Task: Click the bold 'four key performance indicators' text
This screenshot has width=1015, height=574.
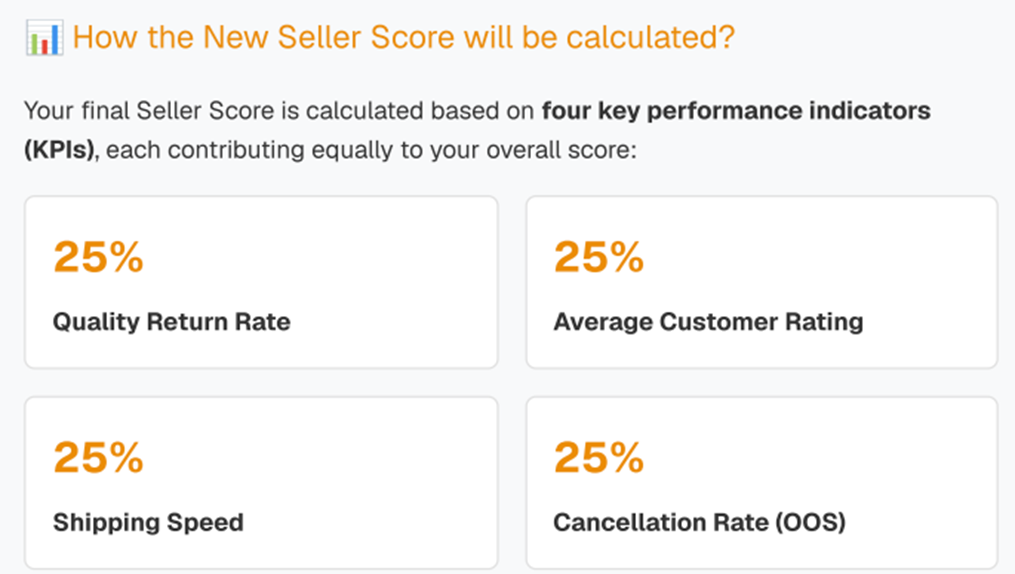Action: click(x=736, y=110)
